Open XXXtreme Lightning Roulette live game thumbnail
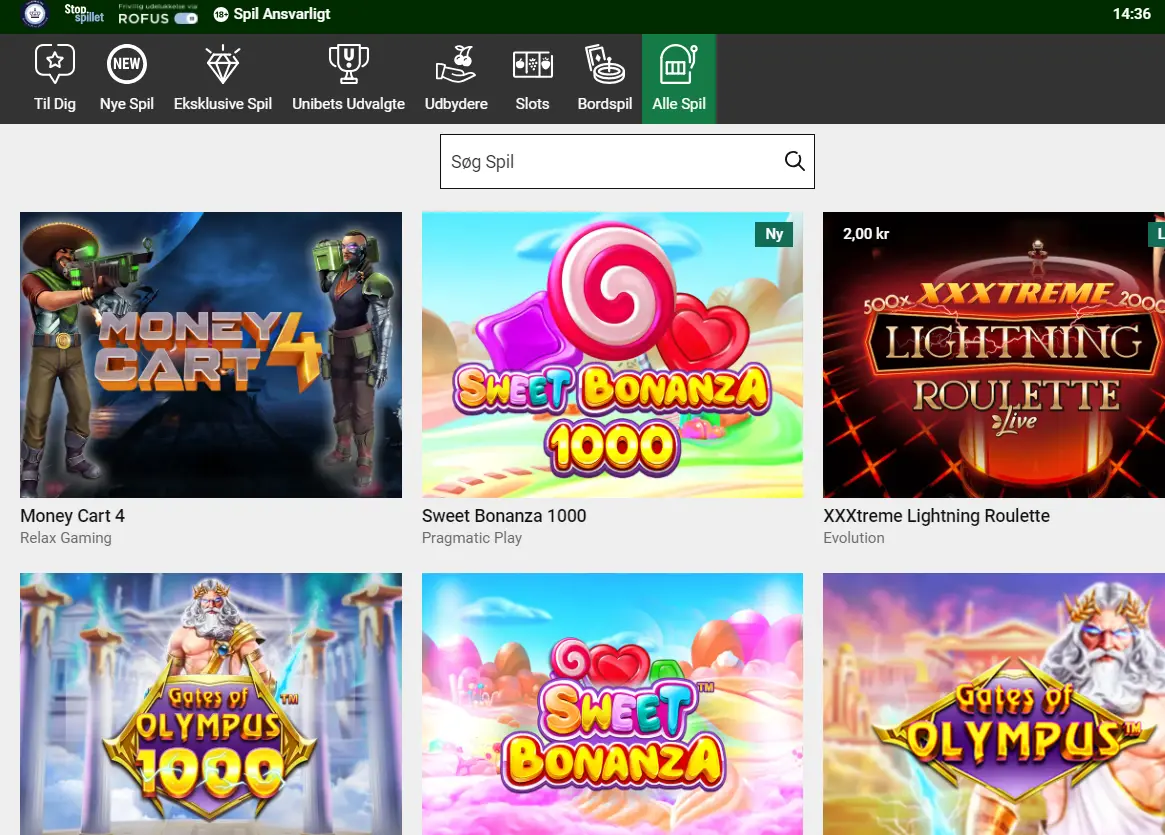This screenshot has width=1165, height=835. coord(993,355)
